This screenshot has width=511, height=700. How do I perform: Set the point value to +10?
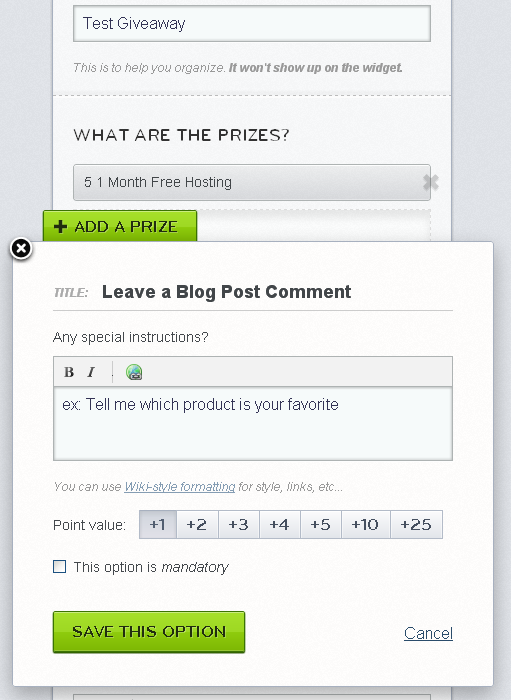[366, 525]
